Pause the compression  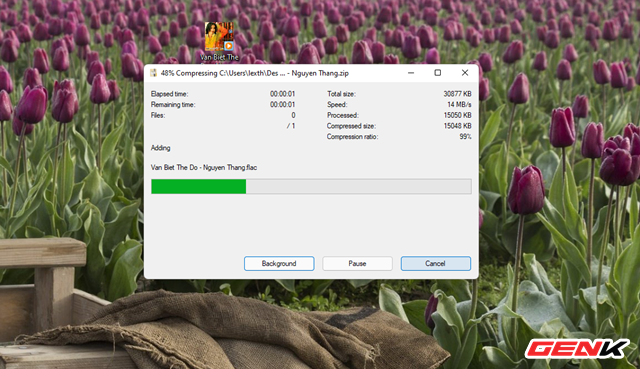point(357,263)
